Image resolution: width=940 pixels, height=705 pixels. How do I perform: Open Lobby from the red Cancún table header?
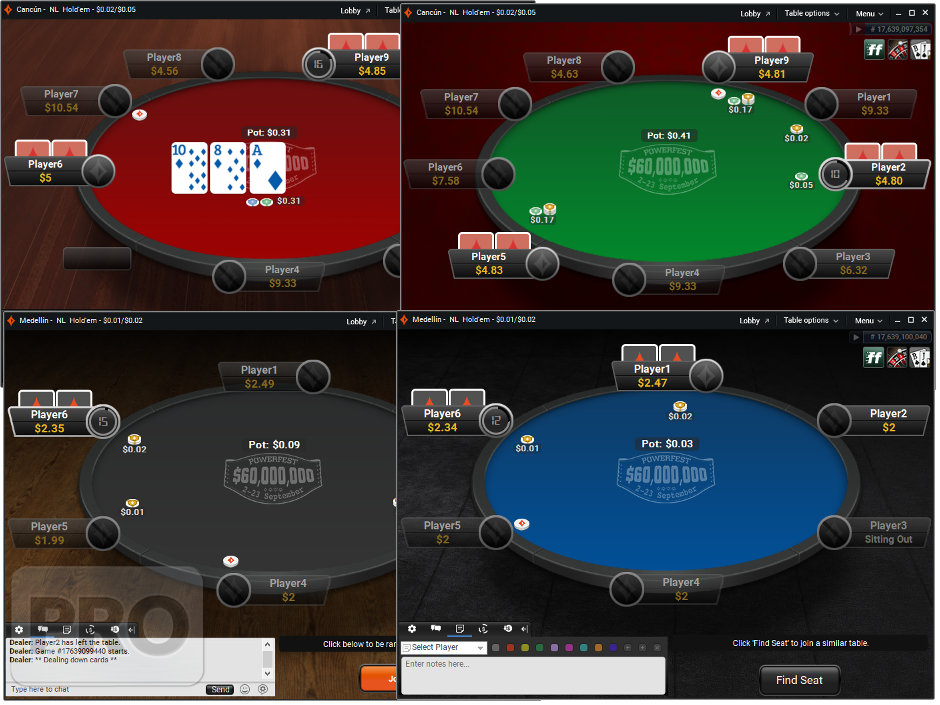pos(355,11)
